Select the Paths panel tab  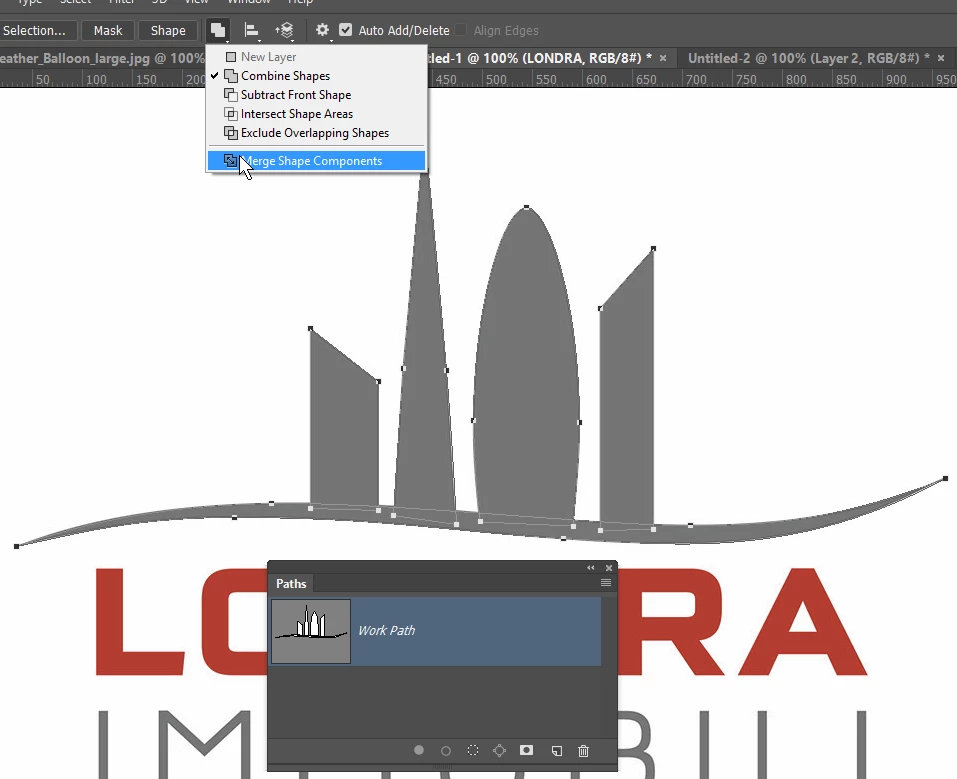coord(291,584)
